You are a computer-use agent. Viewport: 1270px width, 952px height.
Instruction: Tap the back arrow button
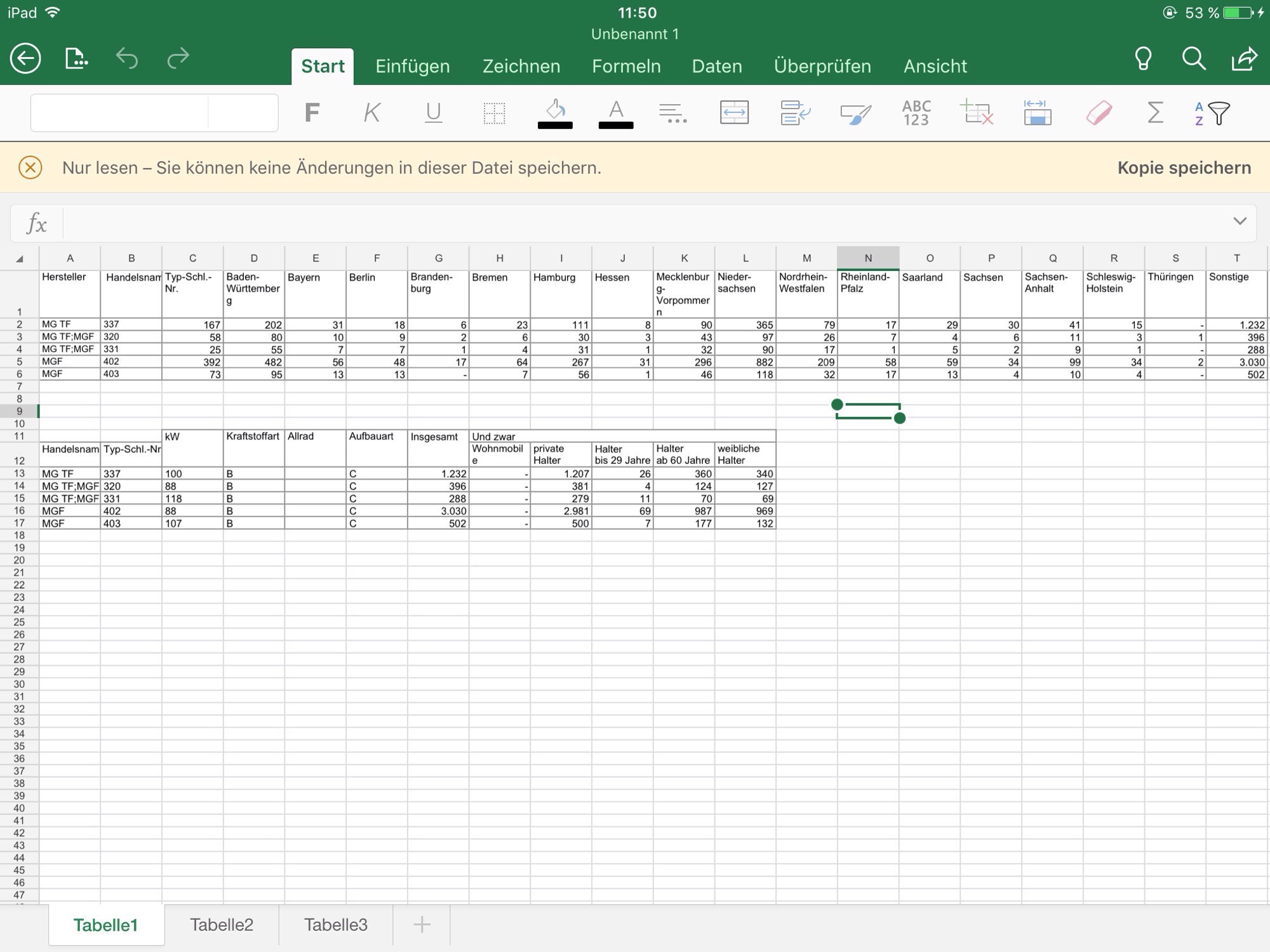click(x=25, y=59)
